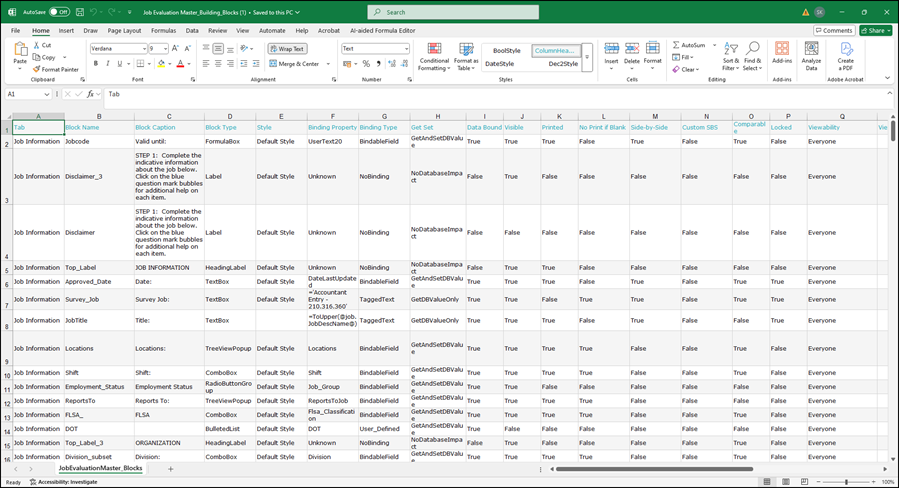Click the Save icon in title bar

coord(80,12)
